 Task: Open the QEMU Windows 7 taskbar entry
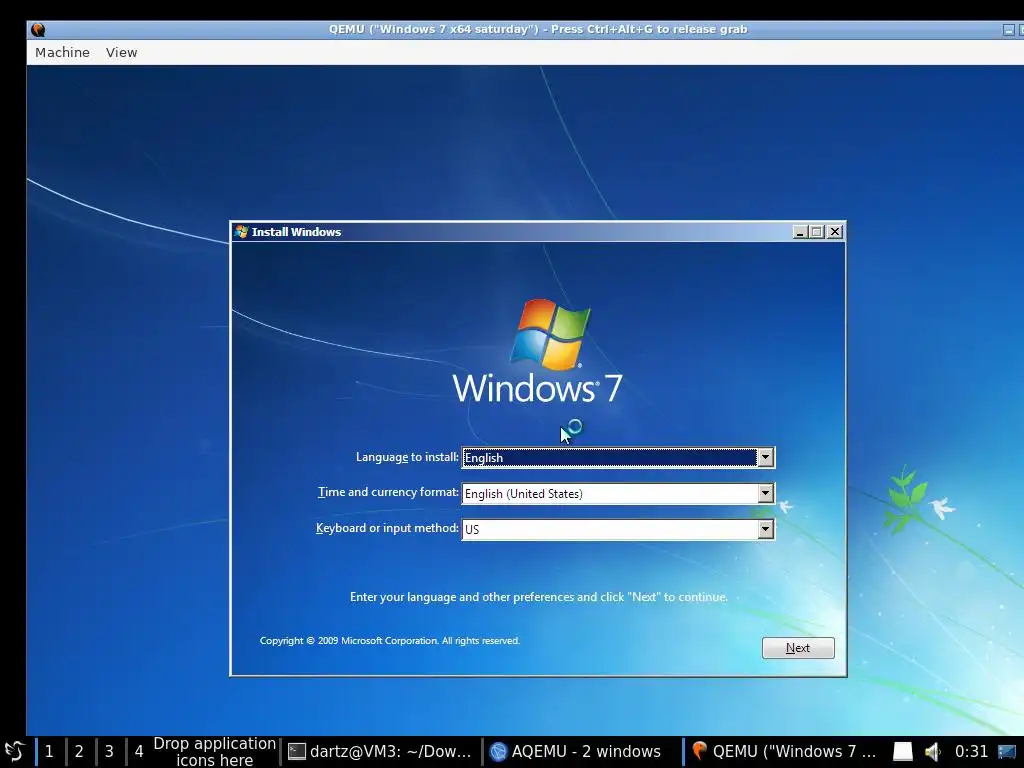click(x=784, y=752)
